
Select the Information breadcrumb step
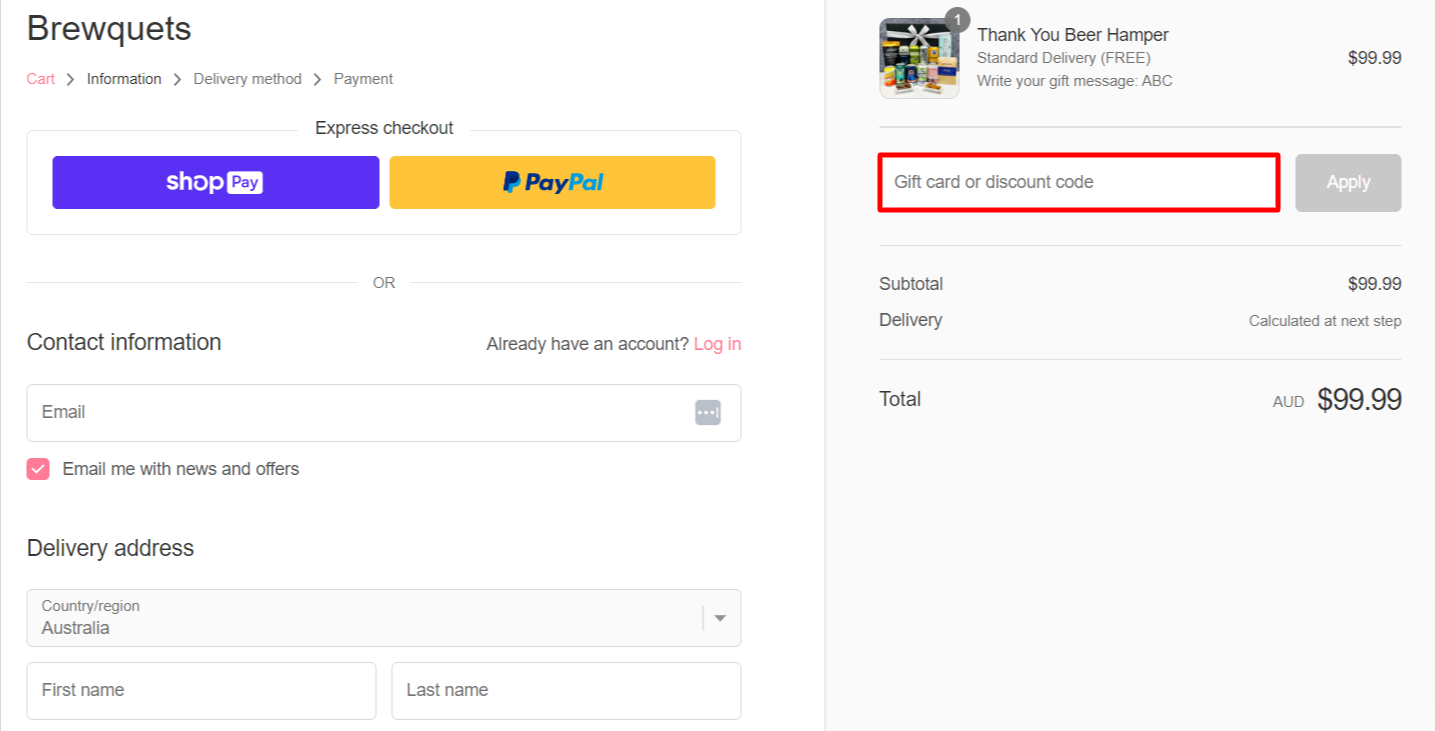coord(124,79)
